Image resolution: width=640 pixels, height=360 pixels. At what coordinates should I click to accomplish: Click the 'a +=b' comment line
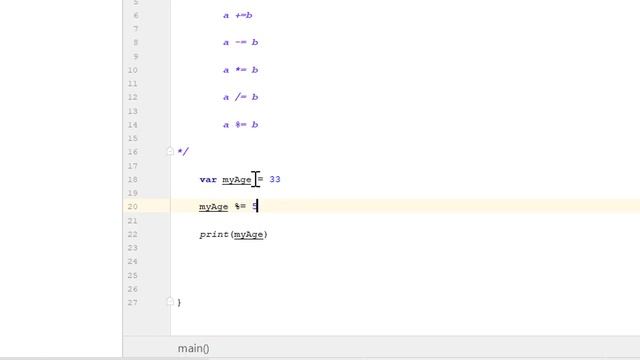tap(238, 16)
